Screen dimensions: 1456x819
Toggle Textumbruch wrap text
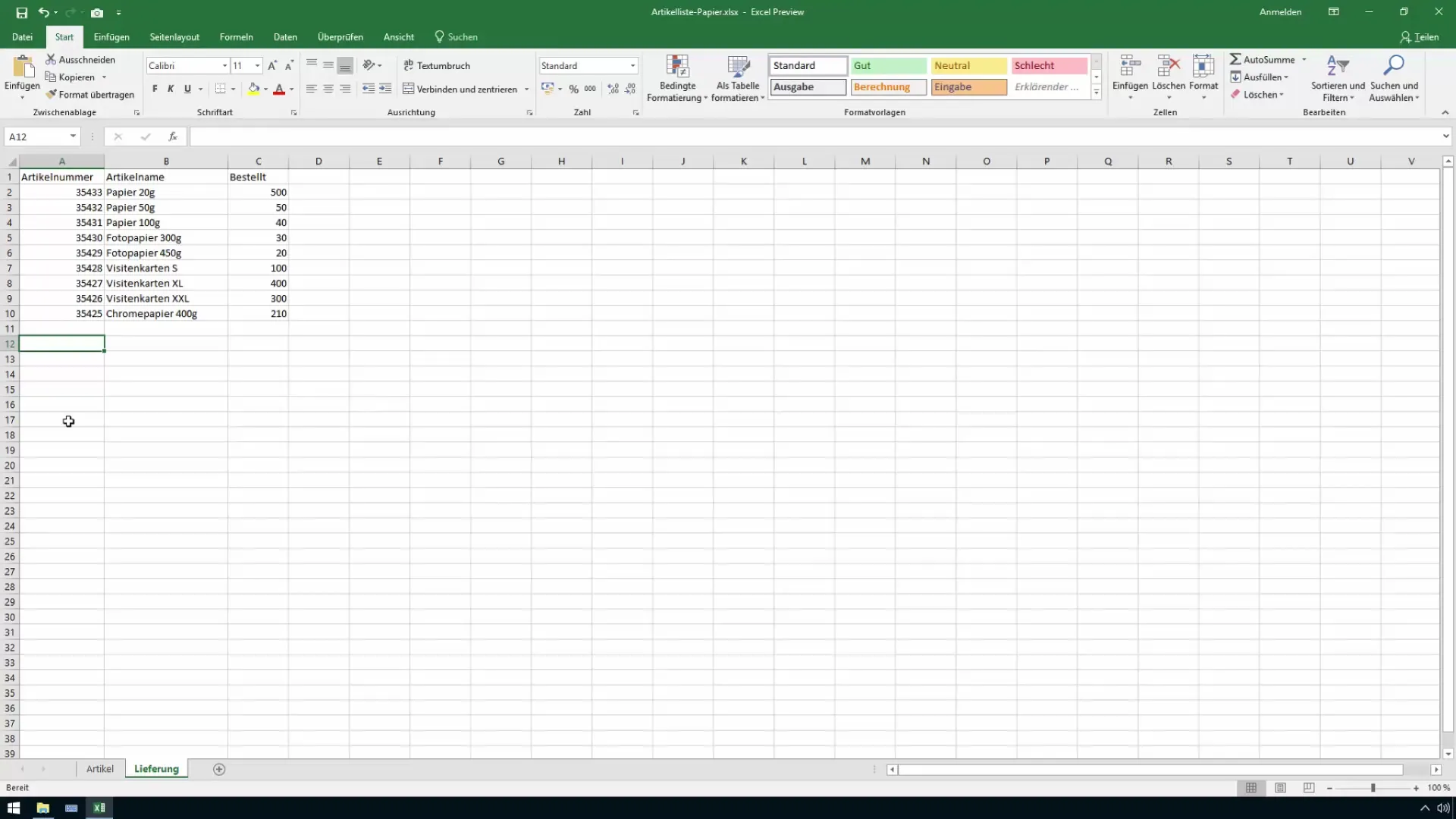(437, 66)
